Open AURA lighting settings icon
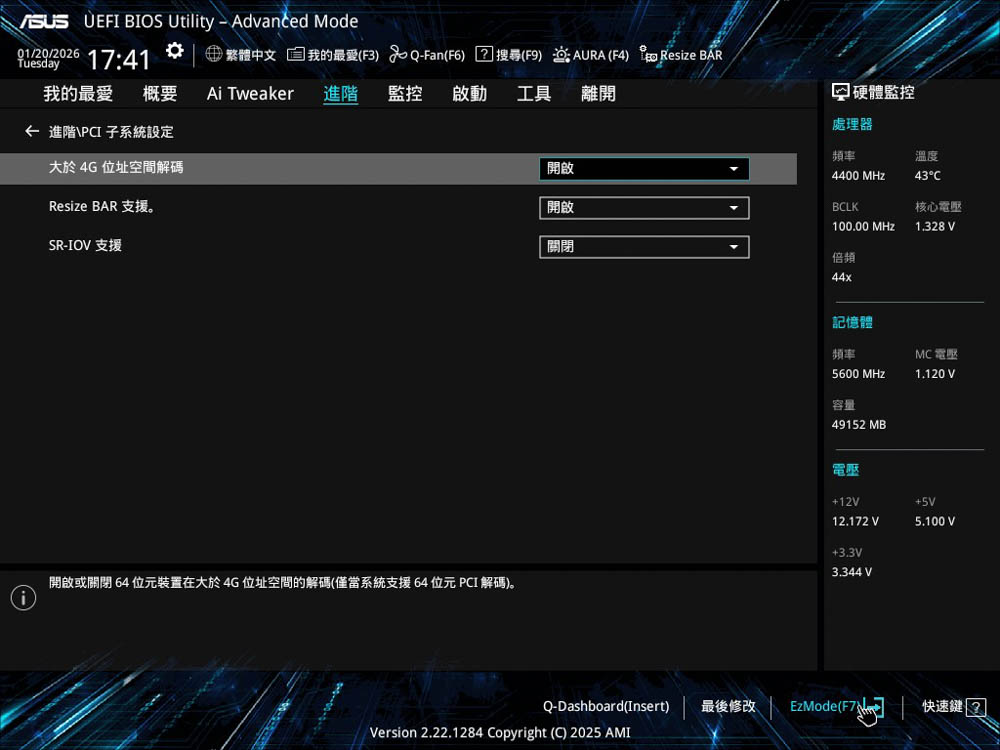 tap(561, 55)
